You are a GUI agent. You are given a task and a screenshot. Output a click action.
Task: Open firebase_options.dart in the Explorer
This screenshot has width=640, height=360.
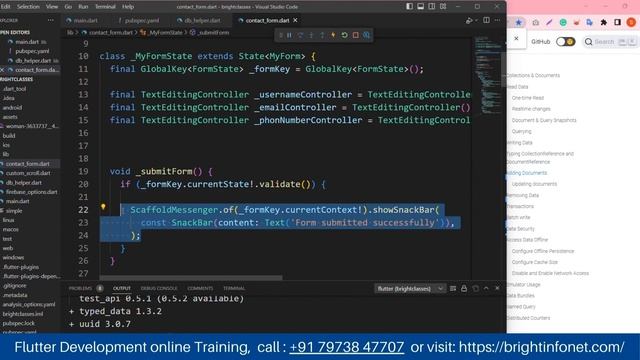tap(31, 192)
